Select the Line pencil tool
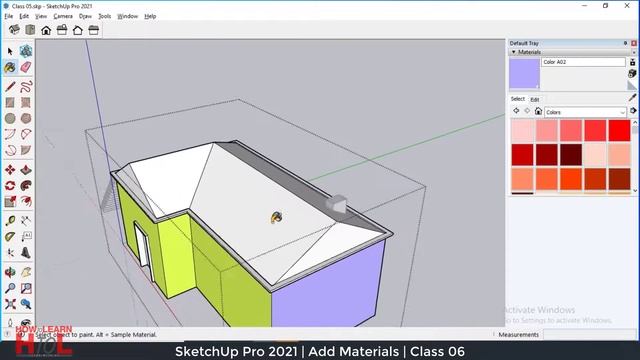The height and width of the screenshot is (360, 640). pos(10,87)
